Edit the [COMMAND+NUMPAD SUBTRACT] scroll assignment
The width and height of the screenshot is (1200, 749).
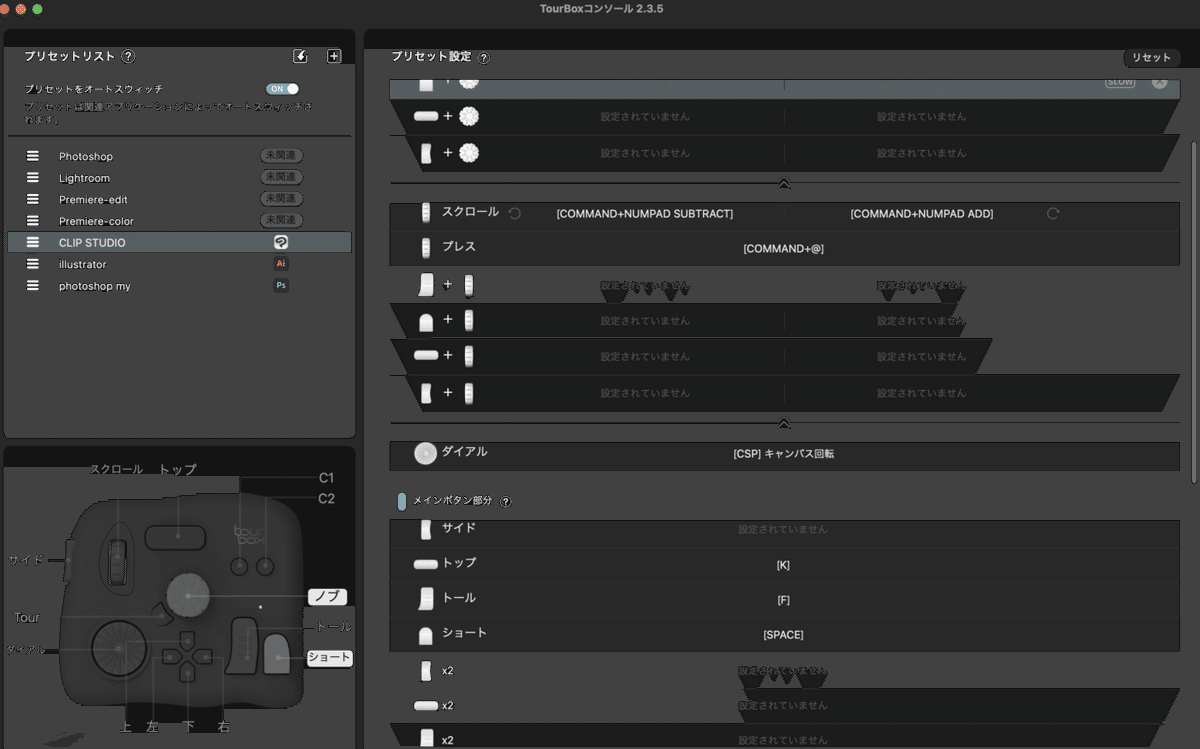coord(645,214)
